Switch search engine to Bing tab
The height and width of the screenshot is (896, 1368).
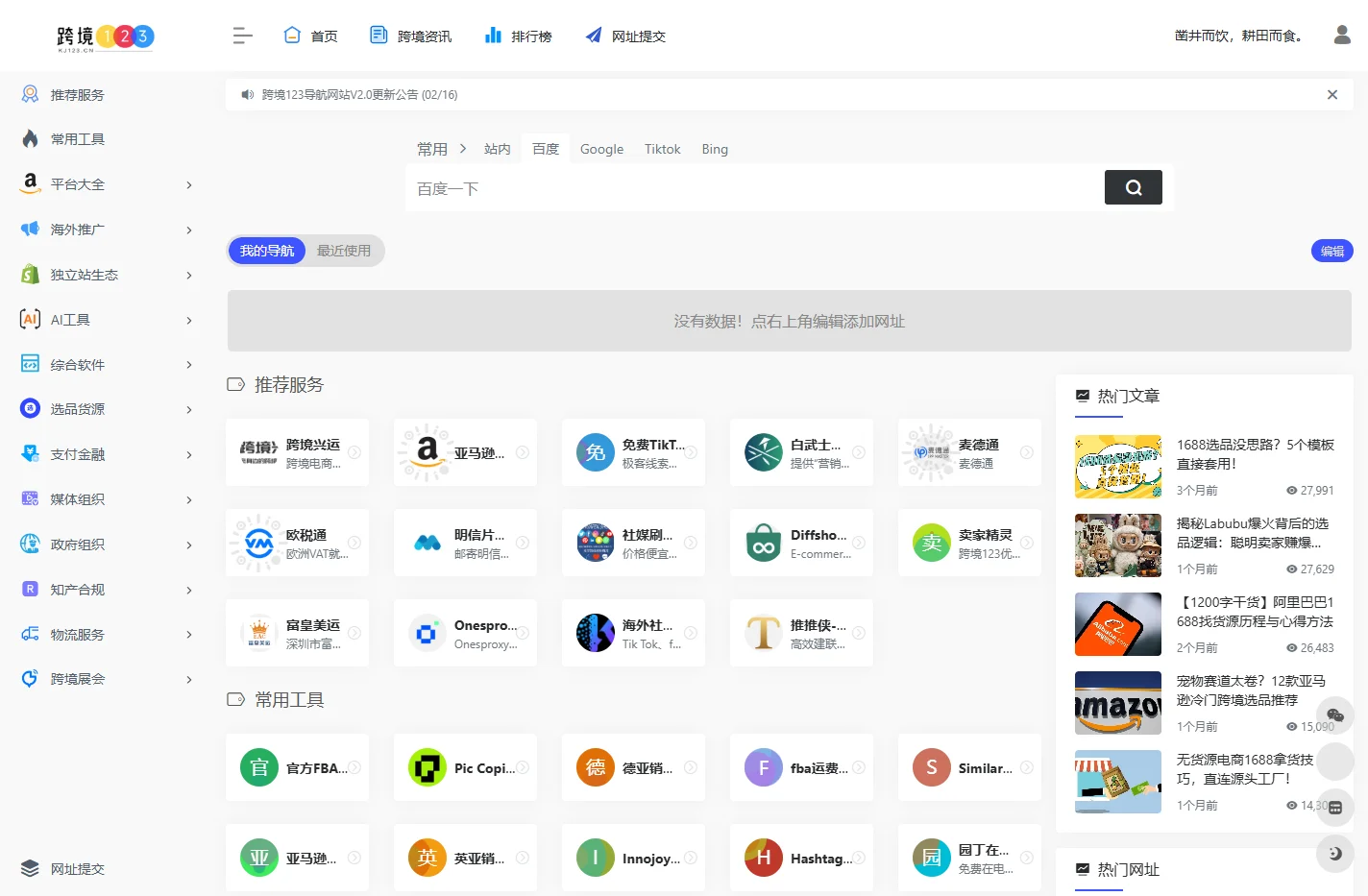coord(715,149)
